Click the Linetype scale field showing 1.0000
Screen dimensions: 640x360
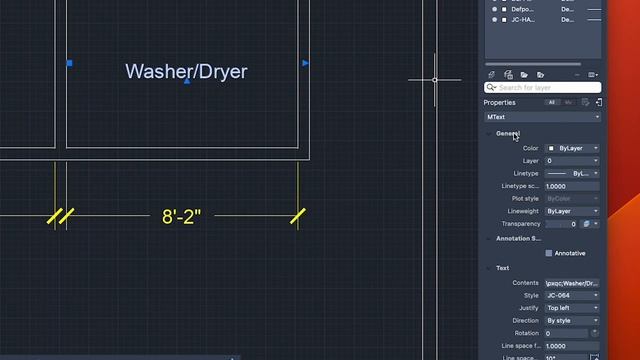point(572,186)
